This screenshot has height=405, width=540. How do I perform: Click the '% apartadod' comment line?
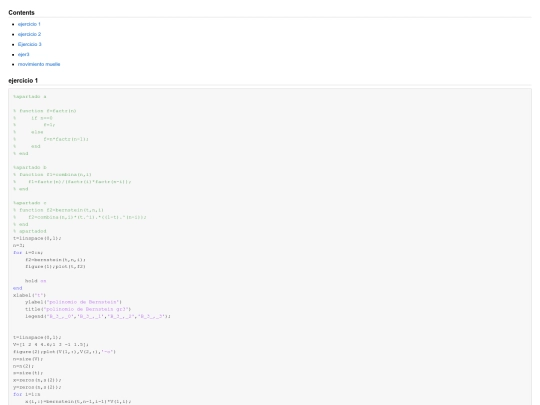point(30,231)
